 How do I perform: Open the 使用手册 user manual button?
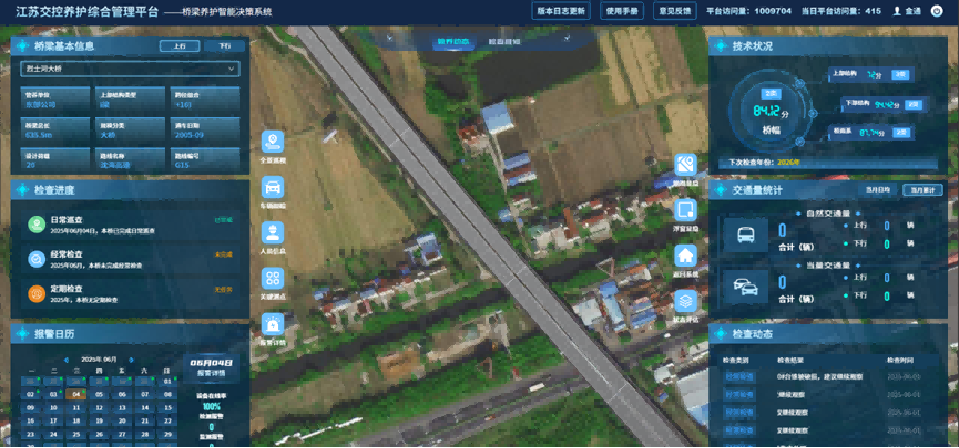[622, 11]
